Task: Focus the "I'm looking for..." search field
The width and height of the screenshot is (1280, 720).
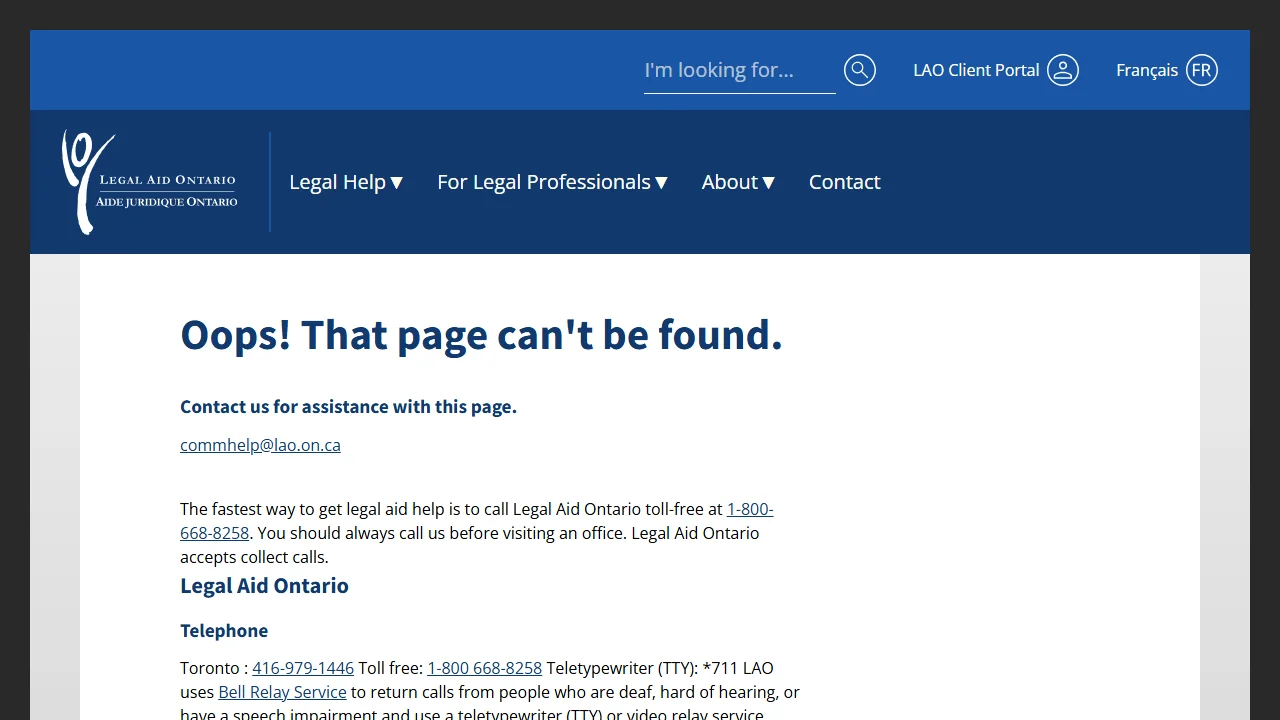Action: coord(739,70)
